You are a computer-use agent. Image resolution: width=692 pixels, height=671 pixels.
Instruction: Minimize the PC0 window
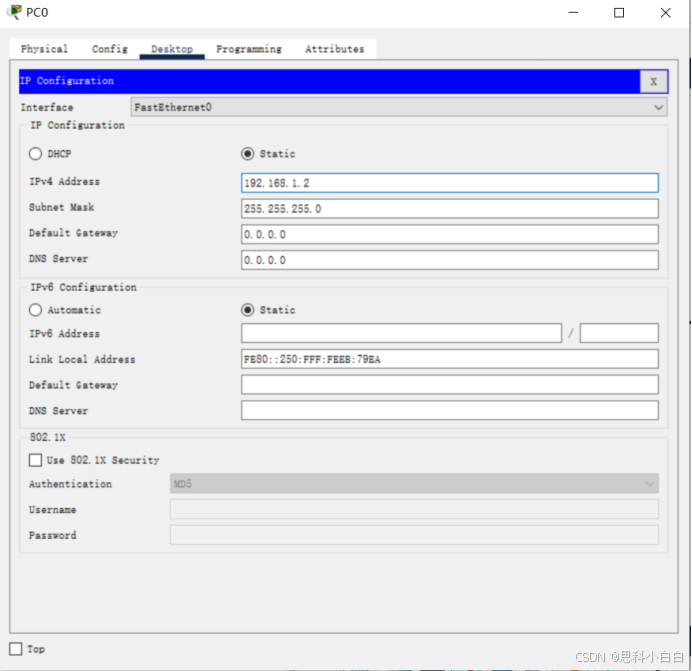573,12
